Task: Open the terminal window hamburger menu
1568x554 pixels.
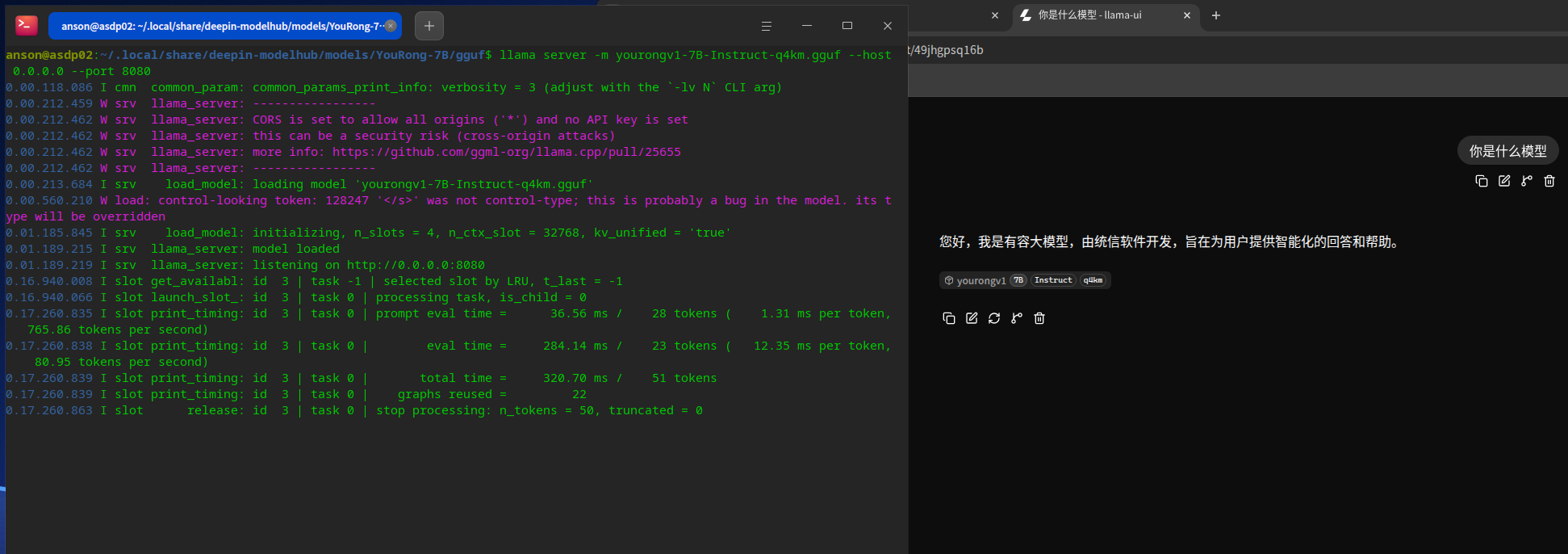Action: [x=766, y=26]
